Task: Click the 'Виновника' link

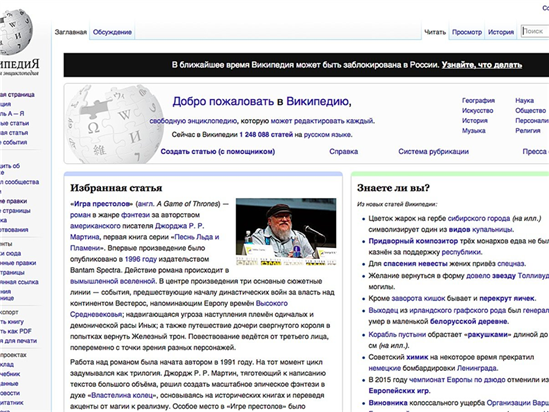Action: coord(388,403)
